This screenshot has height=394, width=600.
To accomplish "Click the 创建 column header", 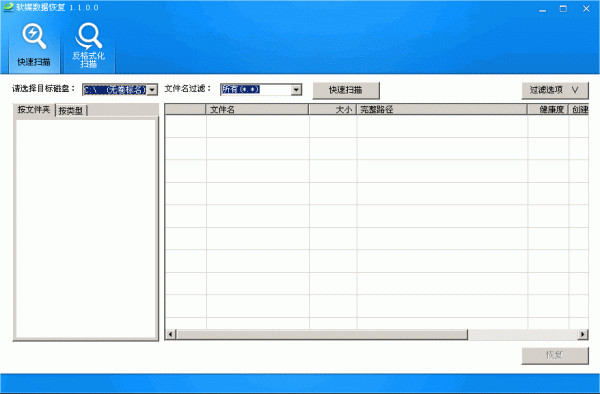I will (x=579, y=109).
